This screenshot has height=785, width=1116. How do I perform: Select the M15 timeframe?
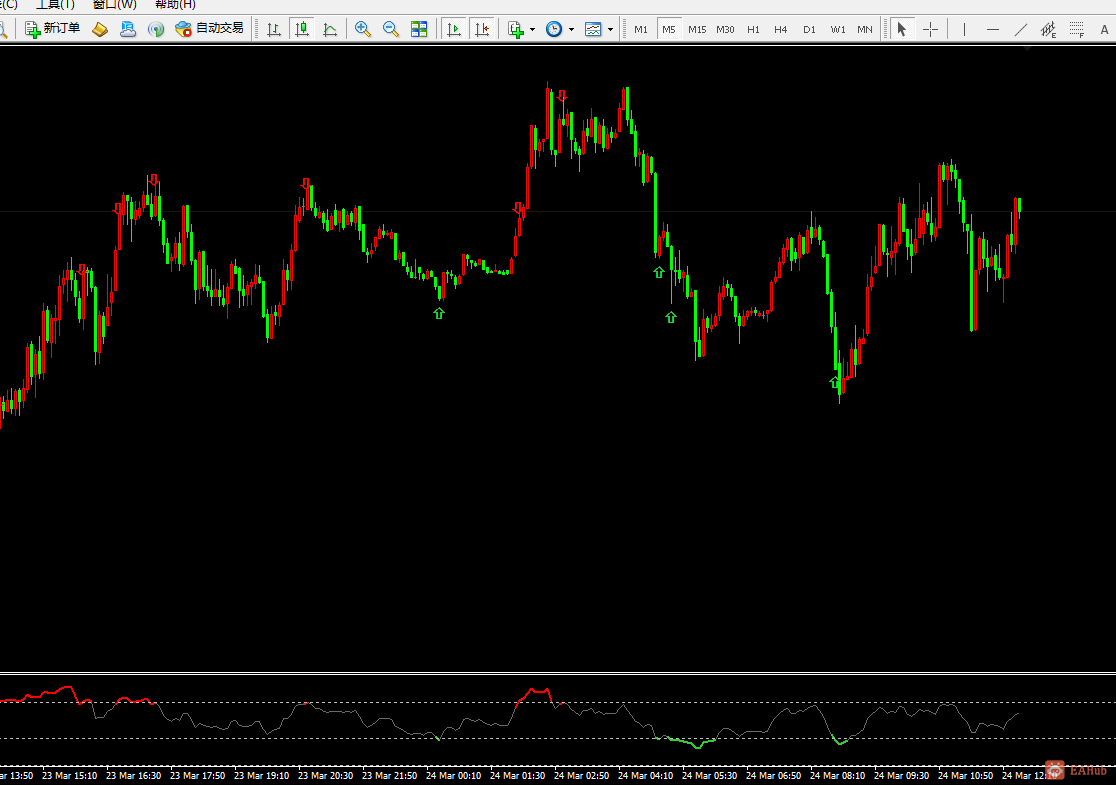point(697,29)
